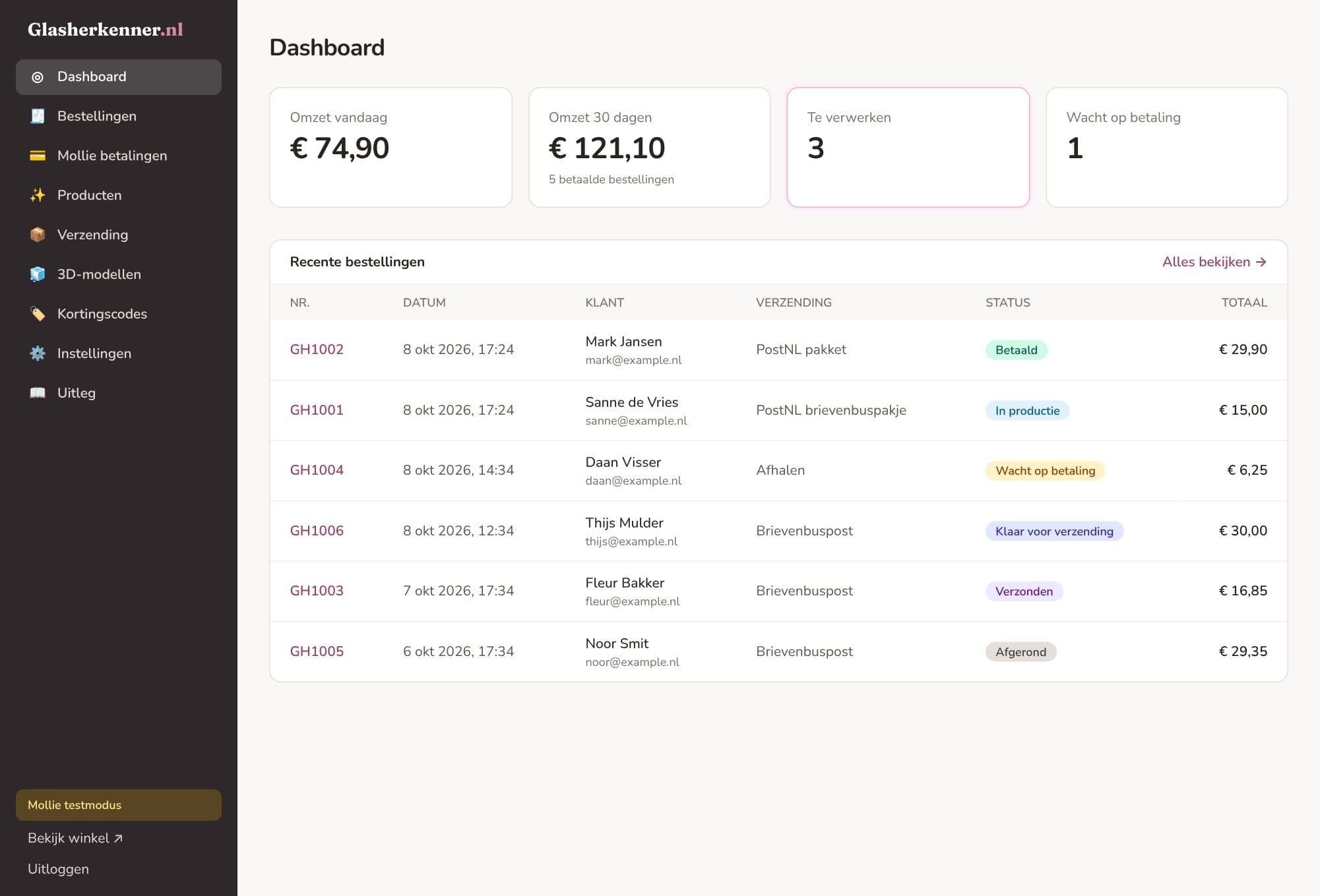The image size is (1320, 896).
Task: Click the Omzet vandaag card
Action: tap(391, 147)
